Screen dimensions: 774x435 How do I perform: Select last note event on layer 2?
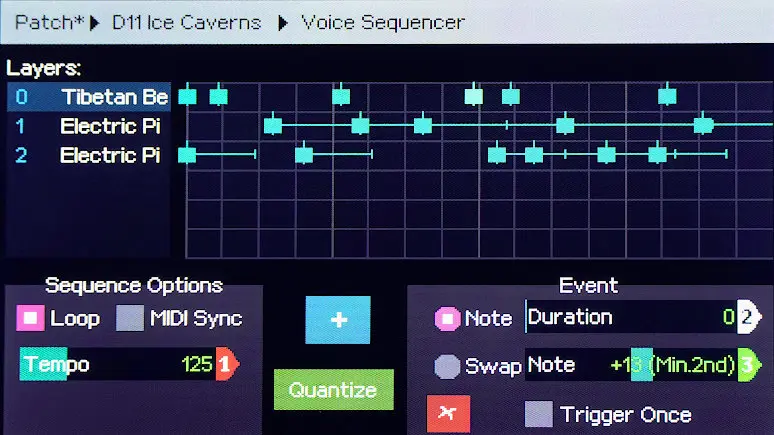point(658,155)
